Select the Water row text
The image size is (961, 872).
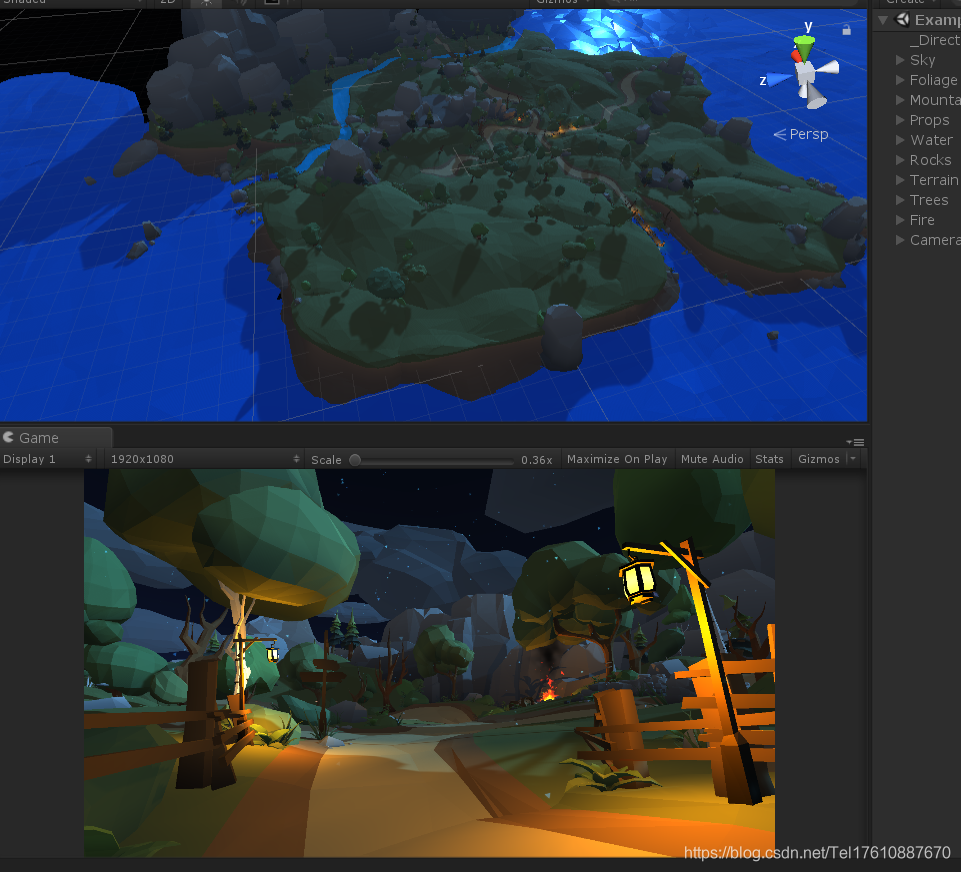click(931, 140)
